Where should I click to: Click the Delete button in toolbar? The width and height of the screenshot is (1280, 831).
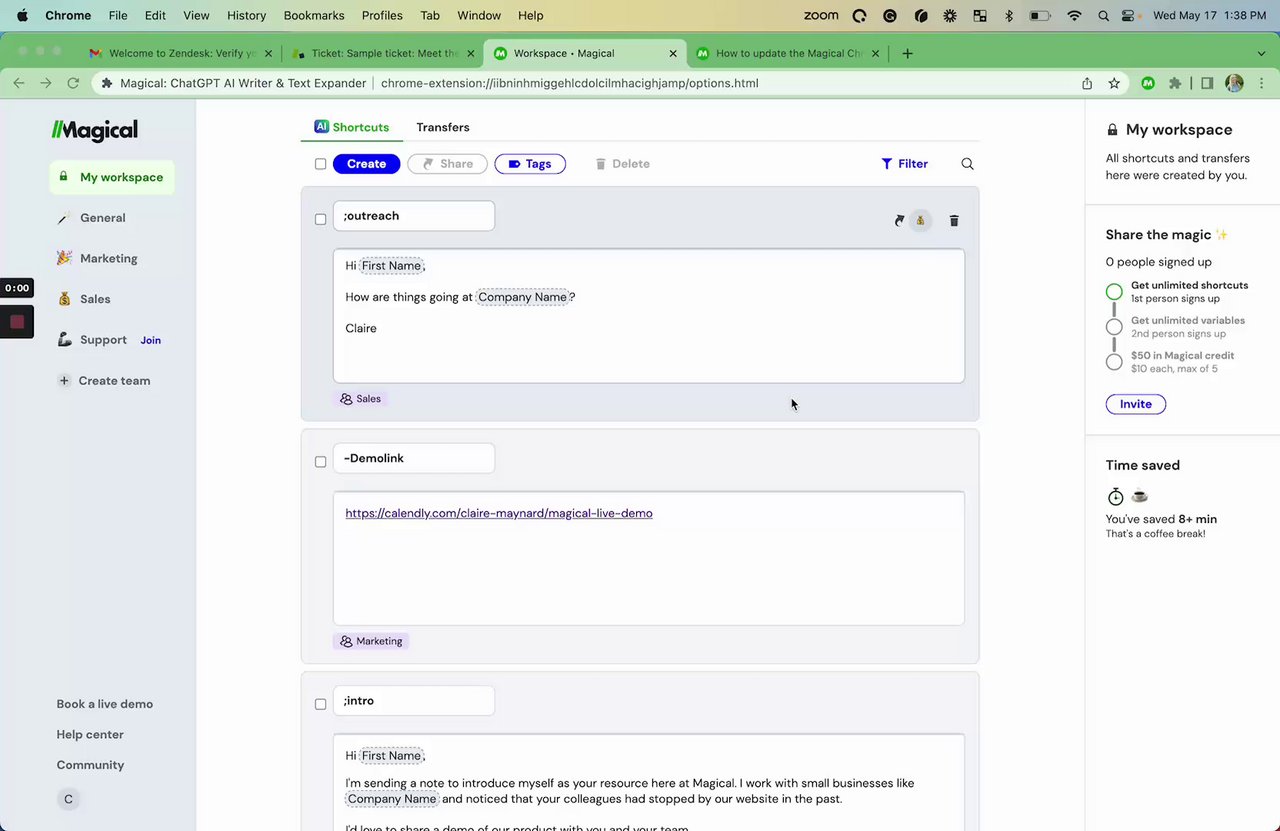click(x=622, y=164)
